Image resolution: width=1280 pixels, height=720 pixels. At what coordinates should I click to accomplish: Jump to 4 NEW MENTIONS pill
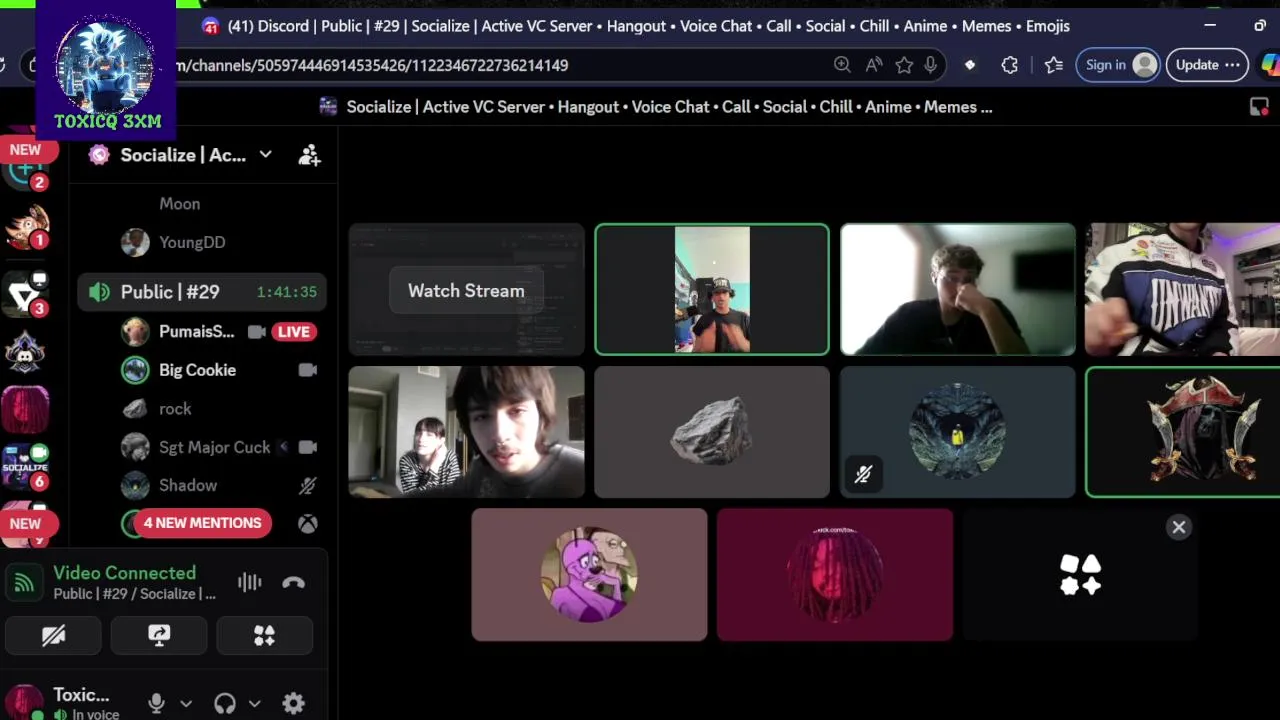click(203, 523)
